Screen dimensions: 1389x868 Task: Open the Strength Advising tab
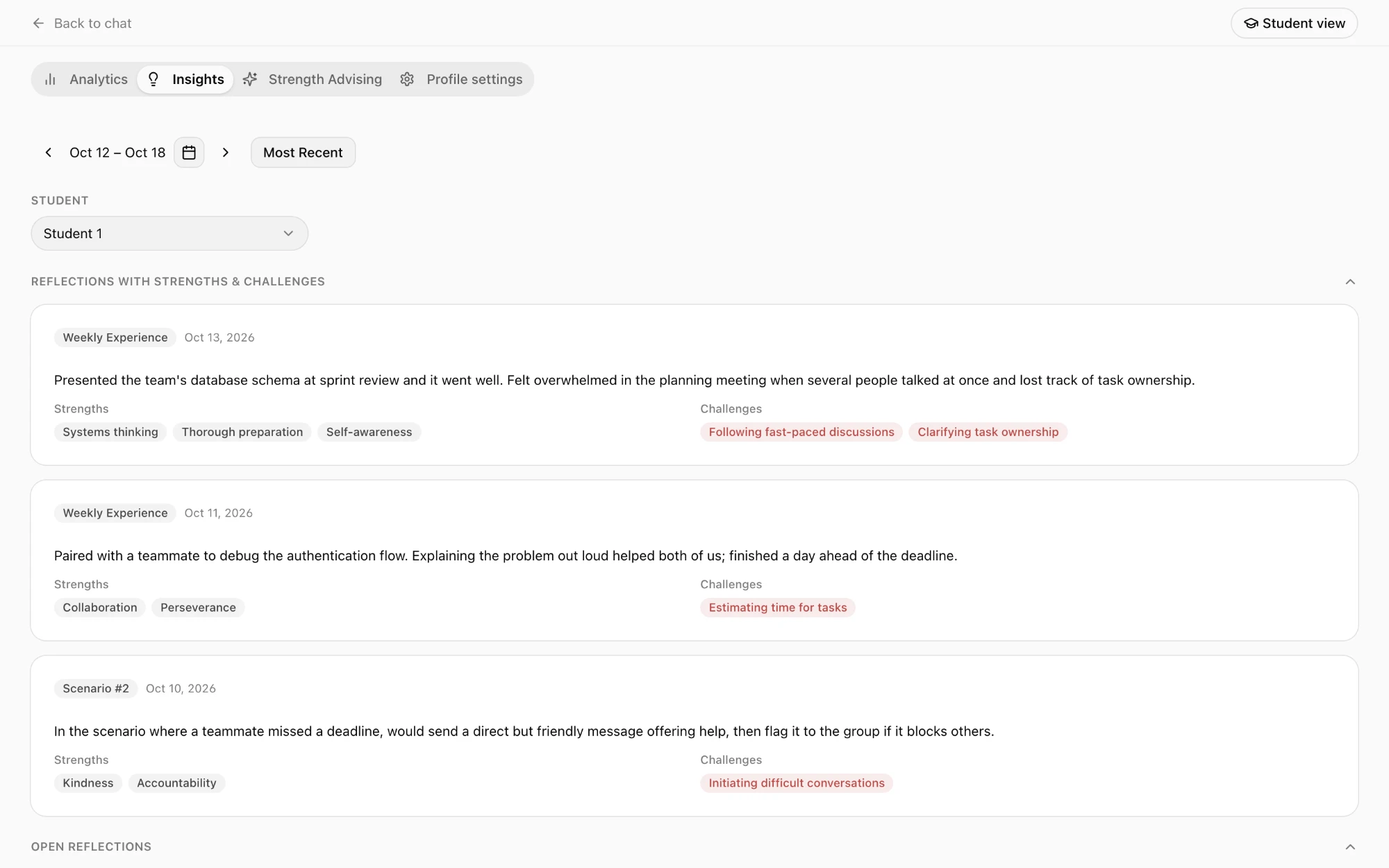[313, 79]
